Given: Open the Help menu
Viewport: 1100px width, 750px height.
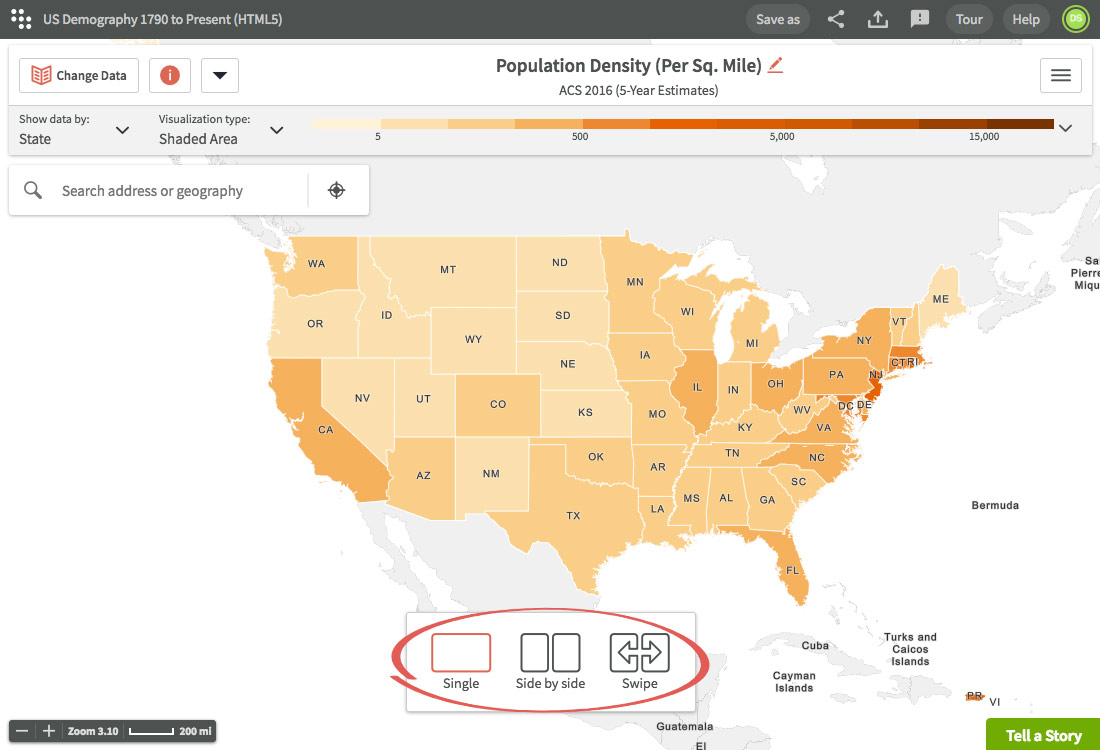Looking at the screenshot, I should [x=1026, y=19].
